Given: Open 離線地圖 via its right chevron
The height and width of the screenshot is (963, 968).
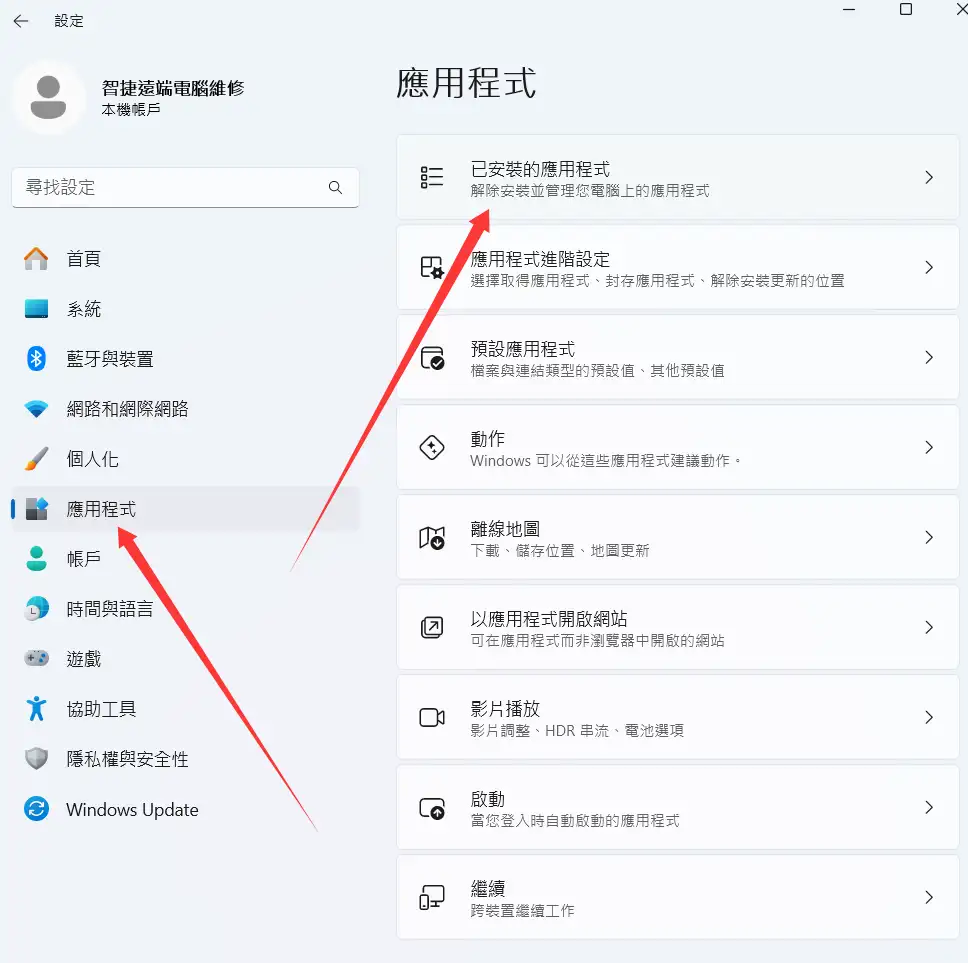Looking at the screenshot, I should [929, 538].
